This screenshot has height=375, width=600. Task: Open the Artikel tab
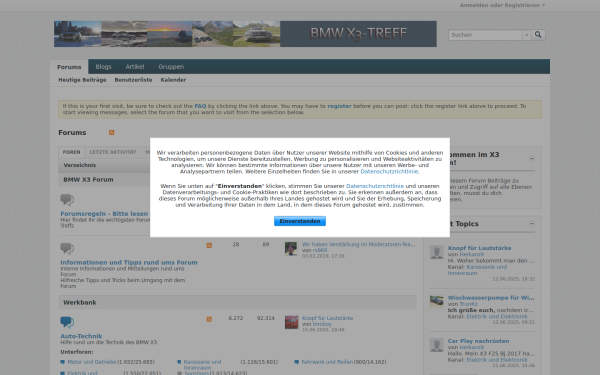135,67
